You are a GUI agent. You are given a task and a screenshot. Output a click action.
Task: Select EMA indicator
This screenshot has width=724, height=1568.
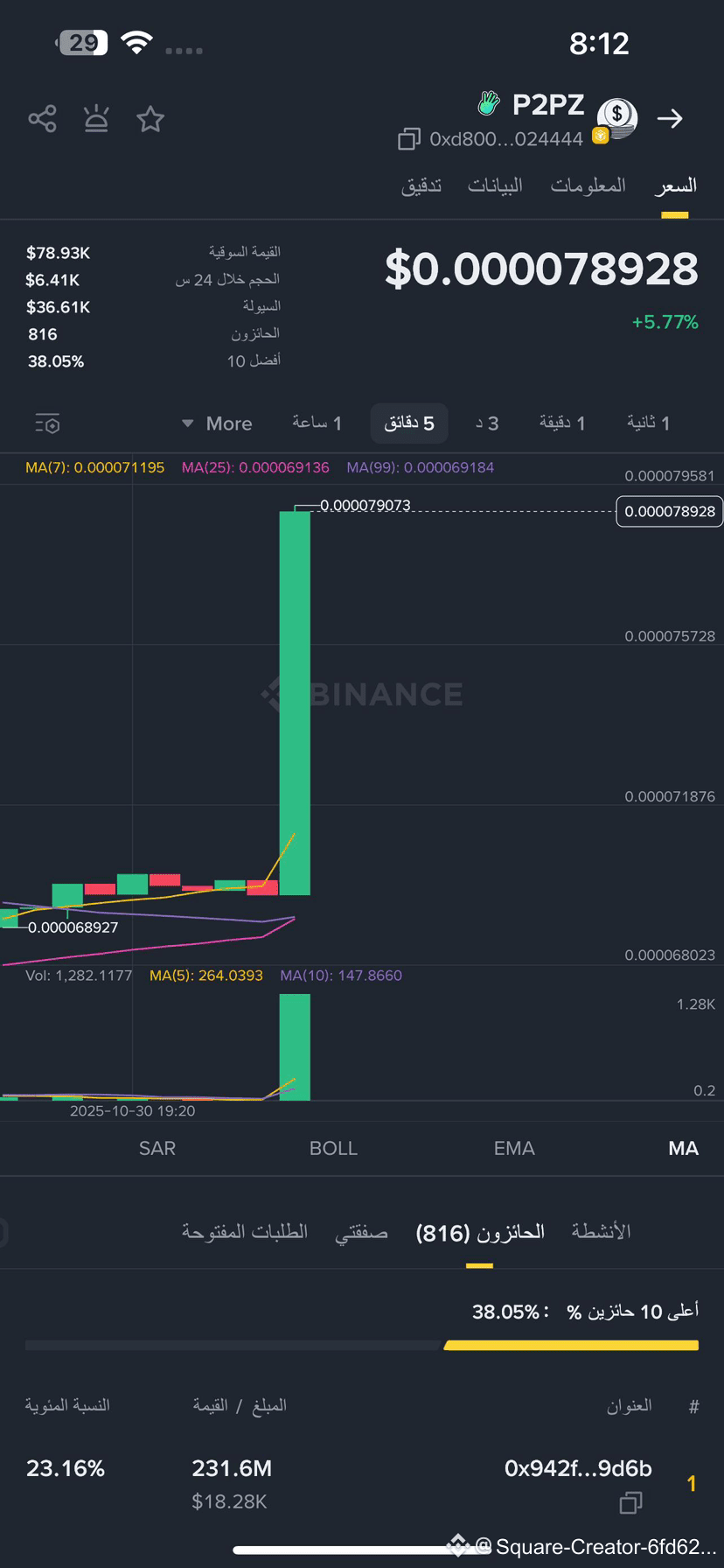pos(514,1148)
